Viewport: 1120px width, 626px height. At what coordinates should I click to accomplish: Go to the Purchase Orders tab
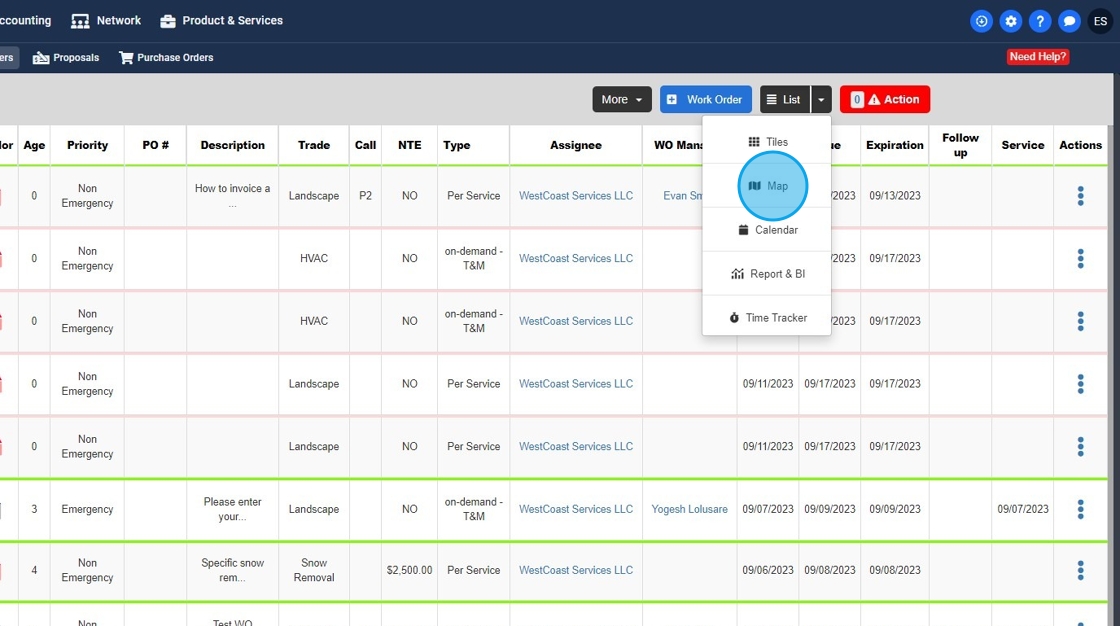(x=166, y=58)
